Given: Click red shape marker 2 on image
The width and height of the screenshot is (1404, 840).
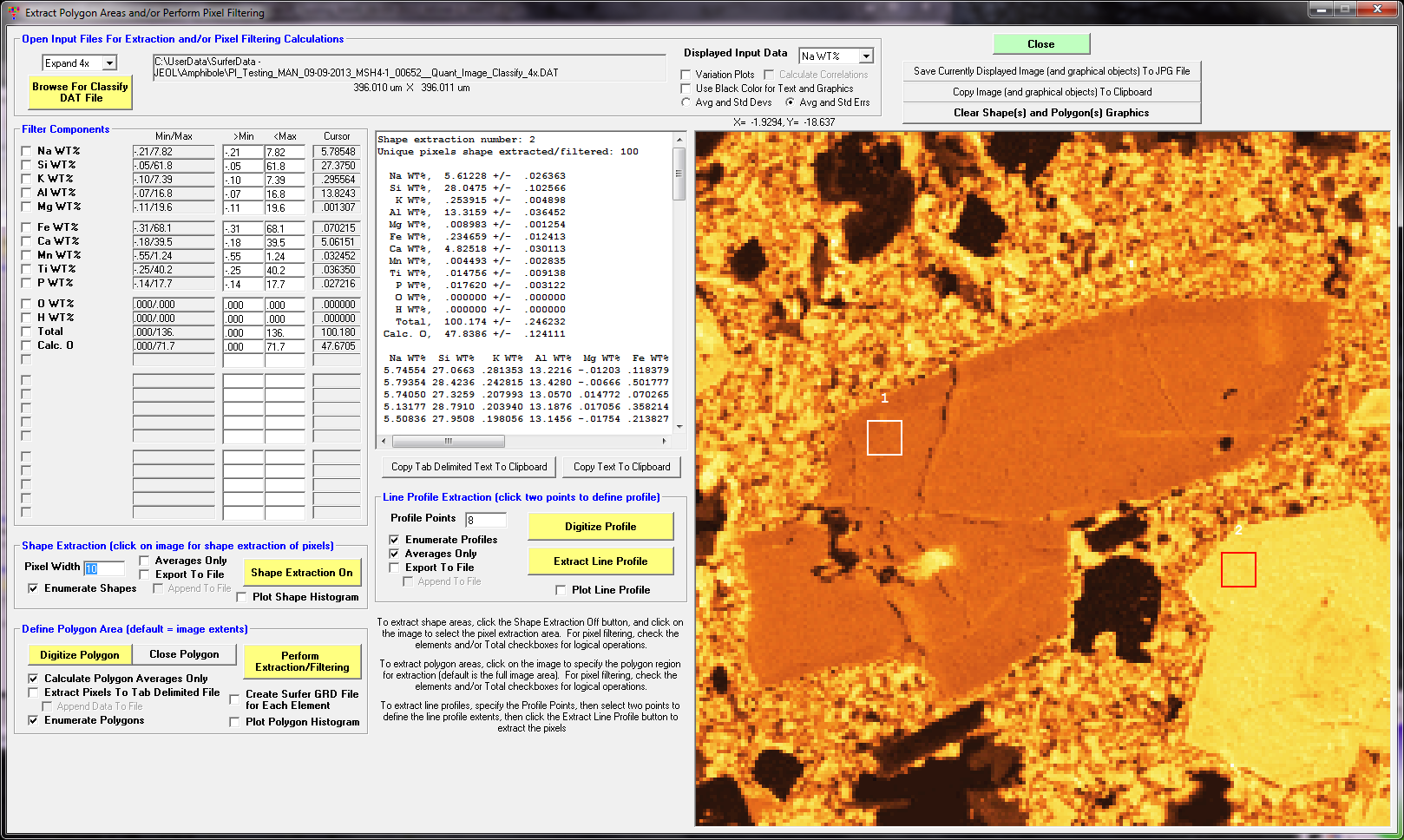Looking at the screenshot, I should click(x=1238, y=569).
